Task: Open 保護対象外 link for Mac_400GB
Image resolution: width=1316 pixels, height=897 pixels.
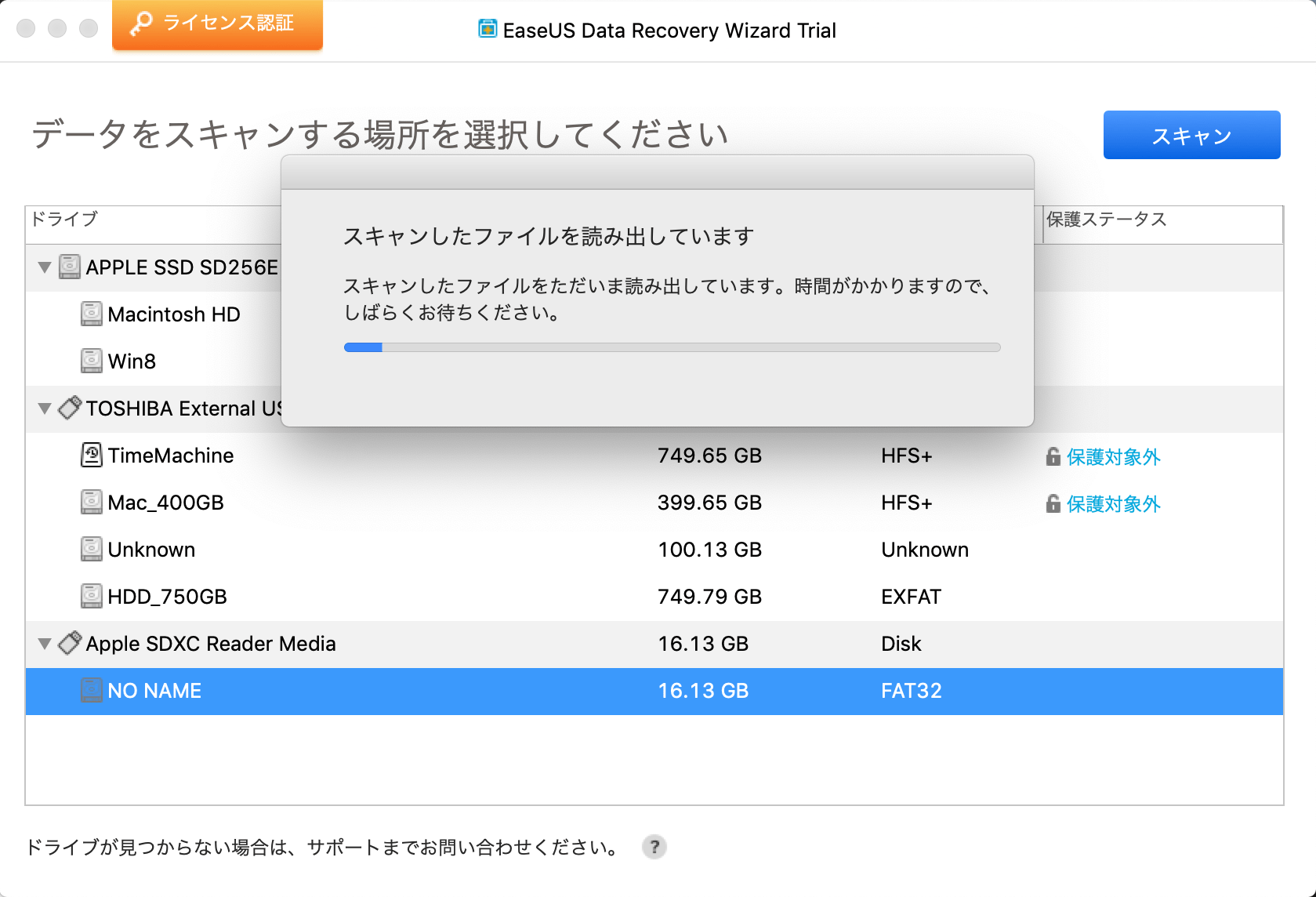Action: (1113, 503)
